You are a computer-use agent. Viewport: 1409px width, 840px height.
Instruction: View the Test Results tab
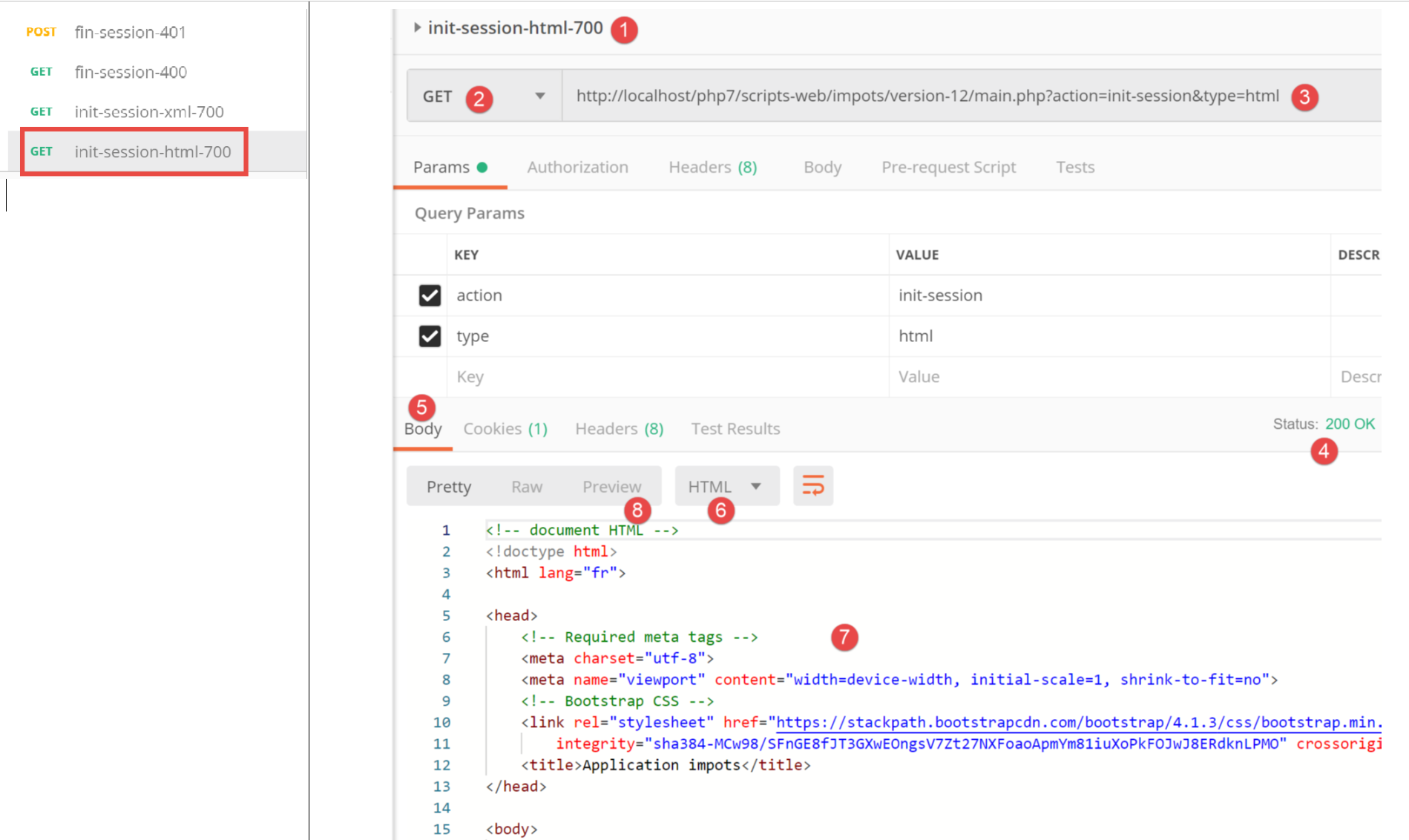tap(735, 429)
